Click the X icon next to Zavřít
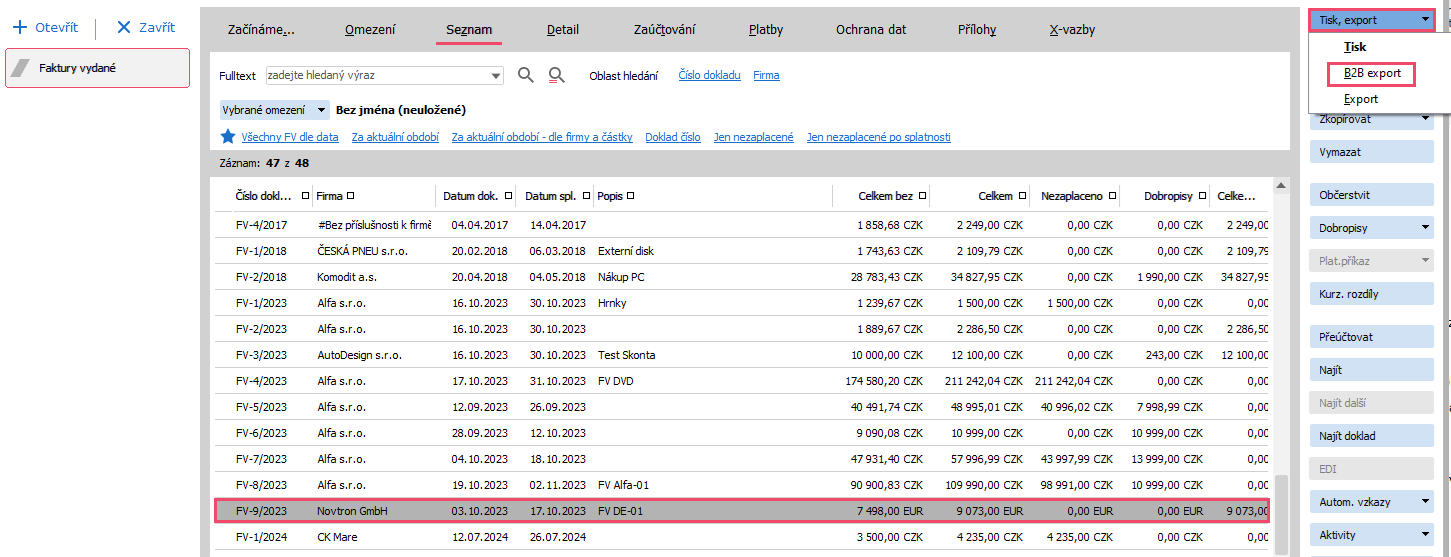The height and width of the screenshot is (557, 1451). pyautogui.click(x=124, y=28)
